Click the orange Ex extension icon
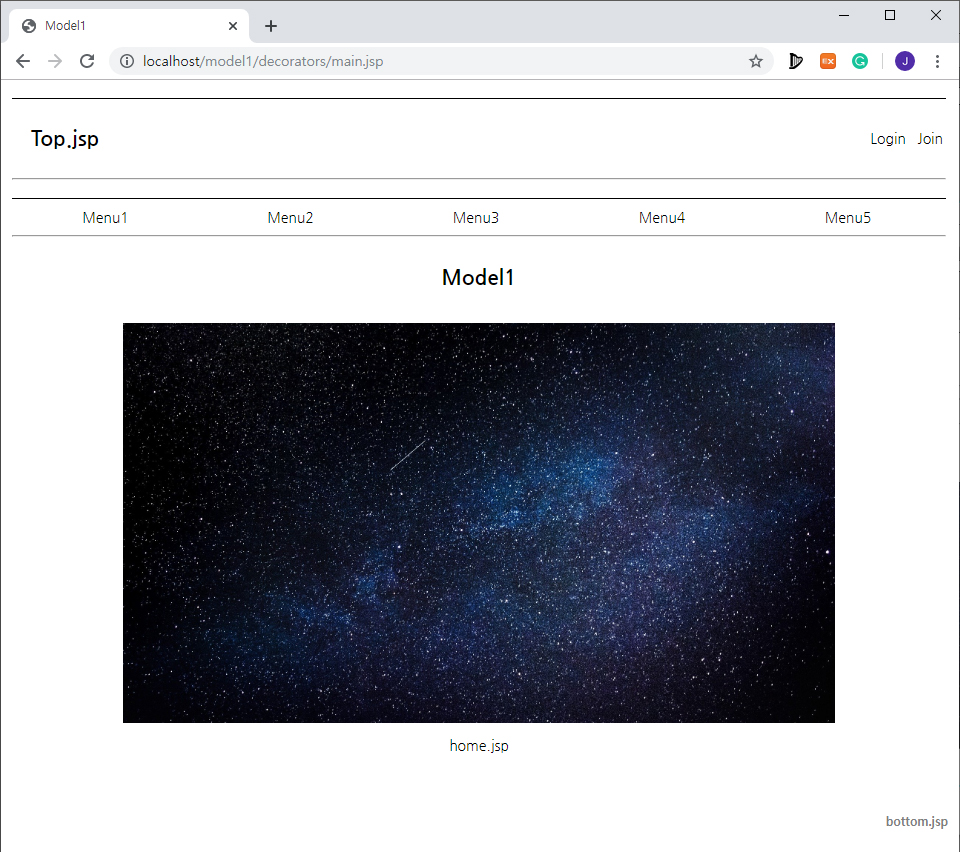Screen dimensions: 960x852 click(x=827, y=61)
